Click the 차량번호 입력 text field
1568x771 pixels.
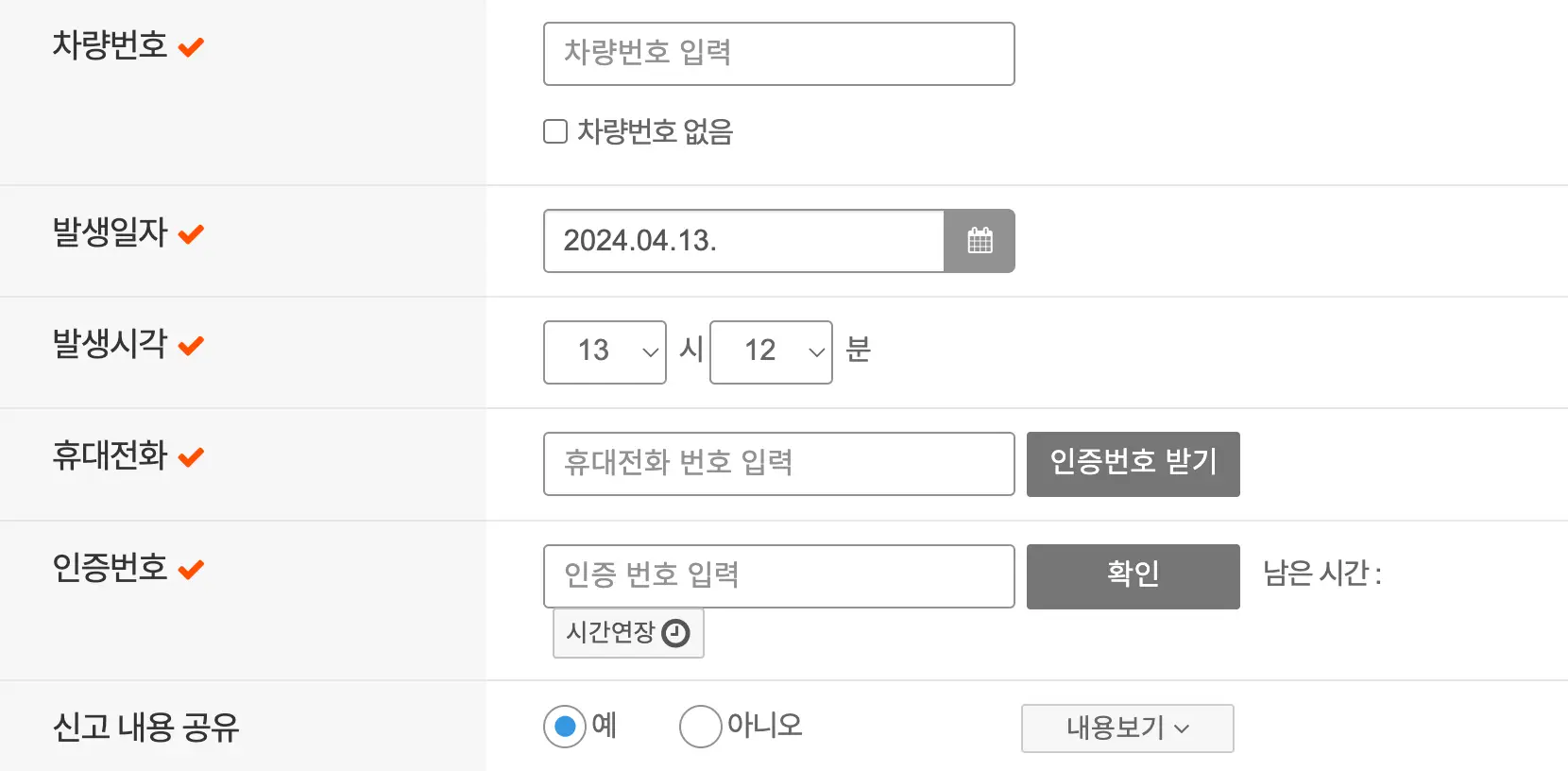point(778,54)
